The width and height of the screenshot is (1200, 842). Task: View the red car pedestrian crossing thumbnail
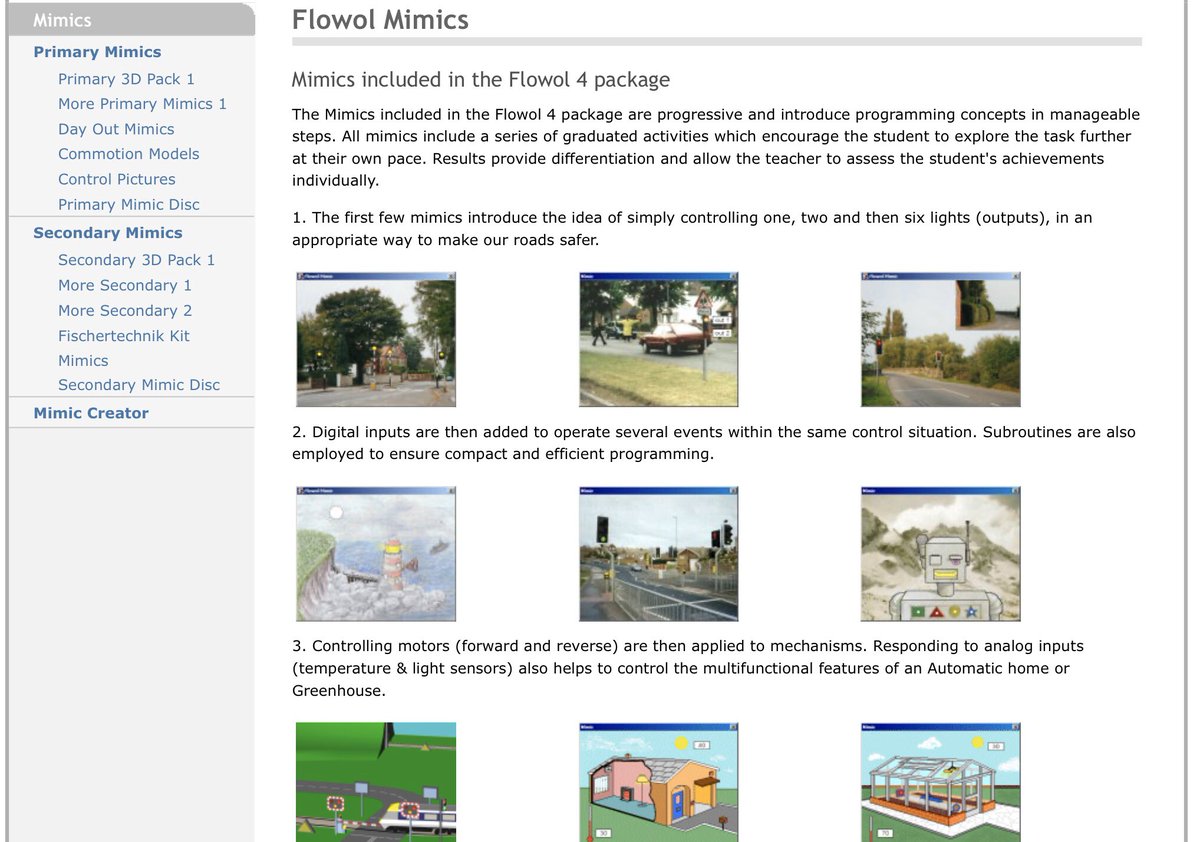(658, 339)
